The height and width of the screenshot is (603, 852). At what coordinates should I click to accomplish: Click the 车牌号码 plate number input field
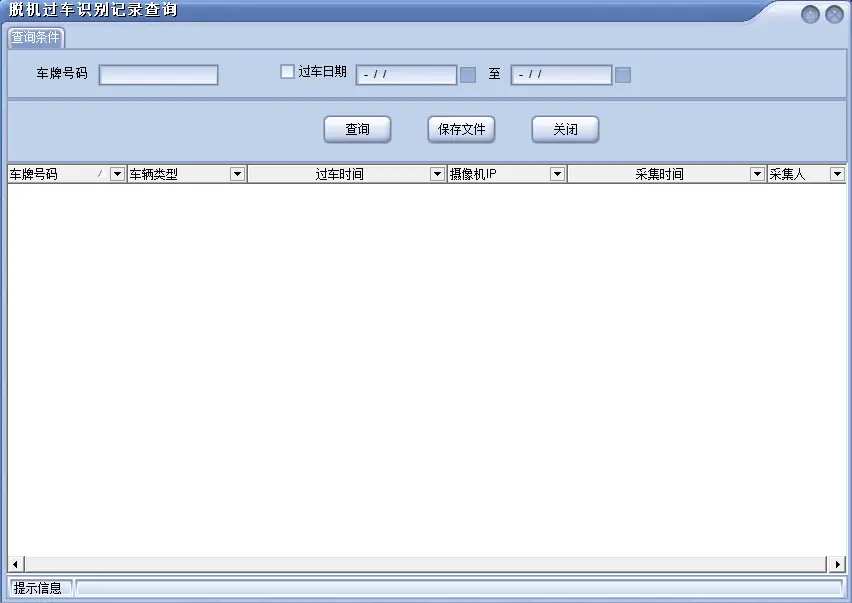158,74
